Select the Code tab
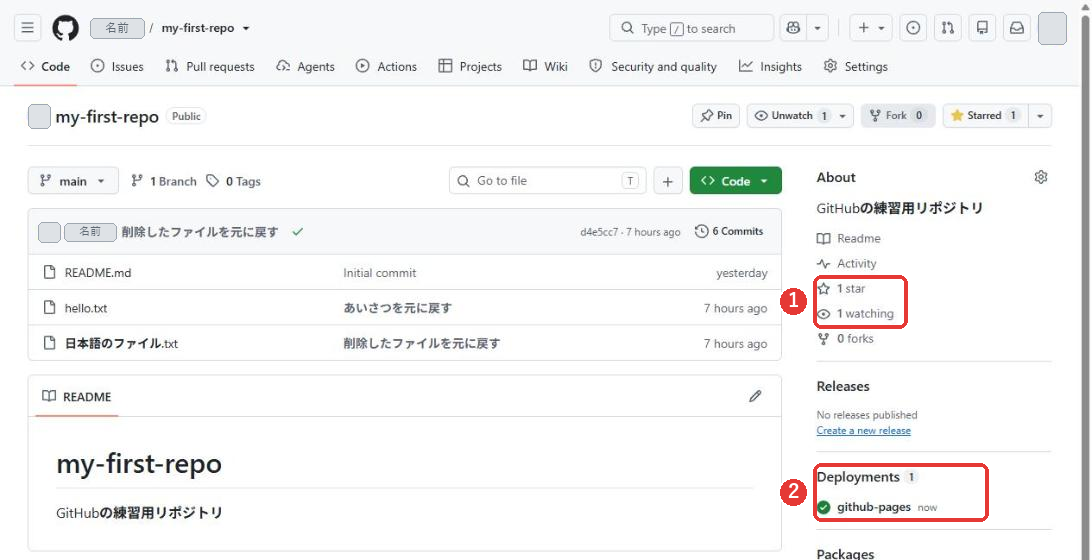Viewport: 1092px width, 560px height. 45,67
